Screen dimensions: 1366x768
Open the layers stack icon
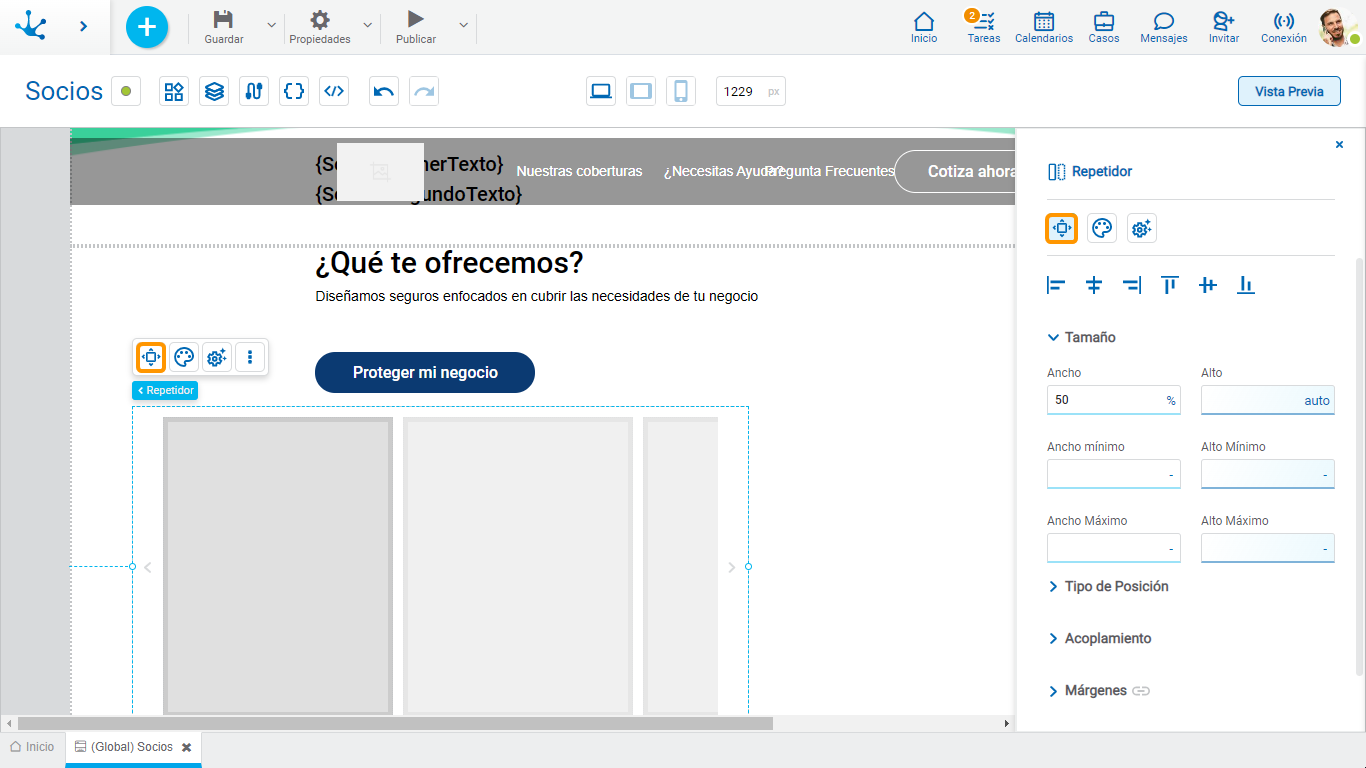tap(214, 91)
